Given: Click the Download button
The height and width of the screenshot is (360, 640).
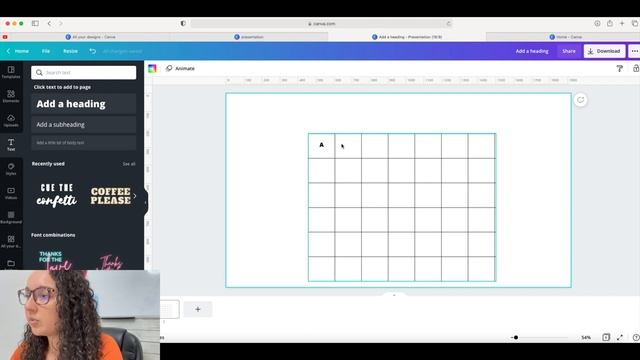Looking at the screenshot, I should (x=604, y=51).
